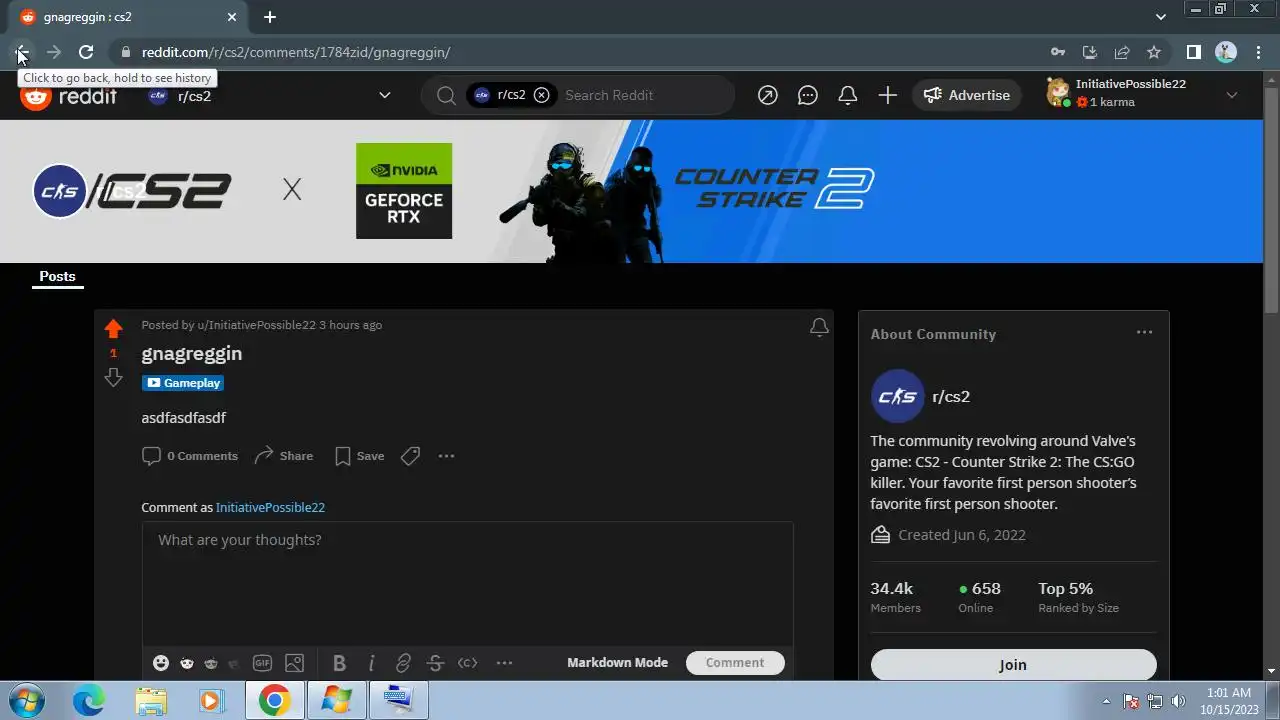Open Chrome's three-dot menu
The image size is (1280, 720).
[1258, 52]
